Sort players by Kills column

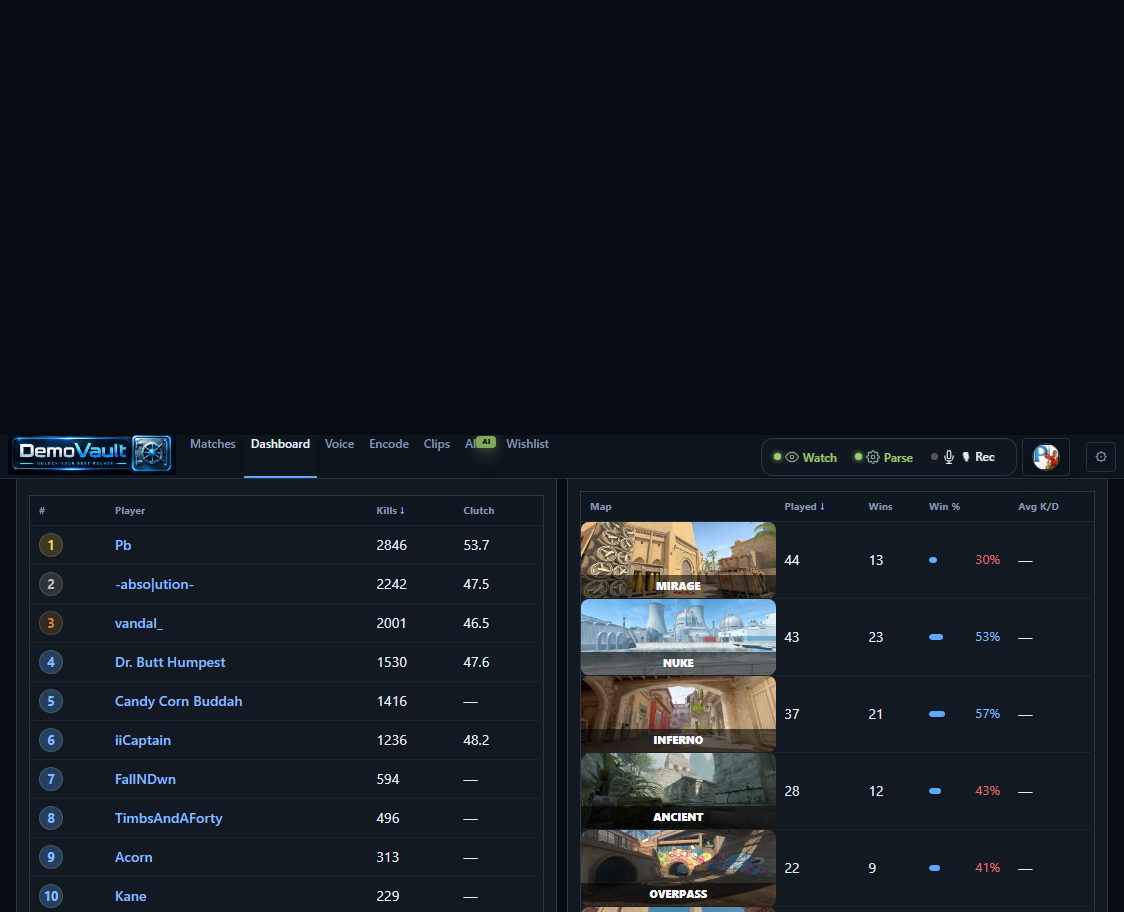(391, 510)
